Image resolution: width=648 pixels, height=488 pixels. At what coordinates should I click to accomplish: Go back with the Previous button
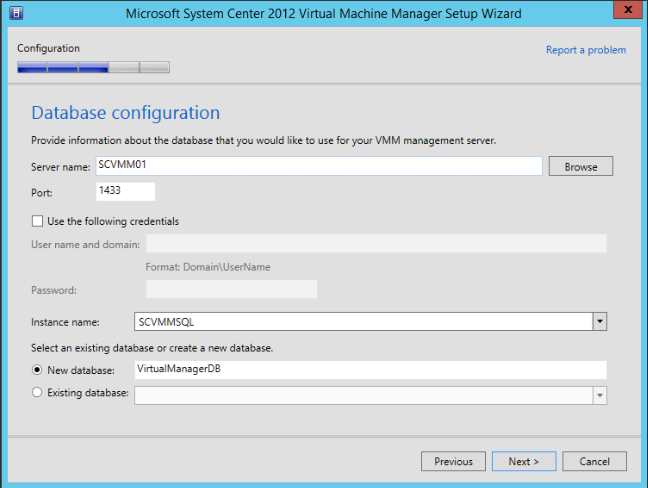453,461
